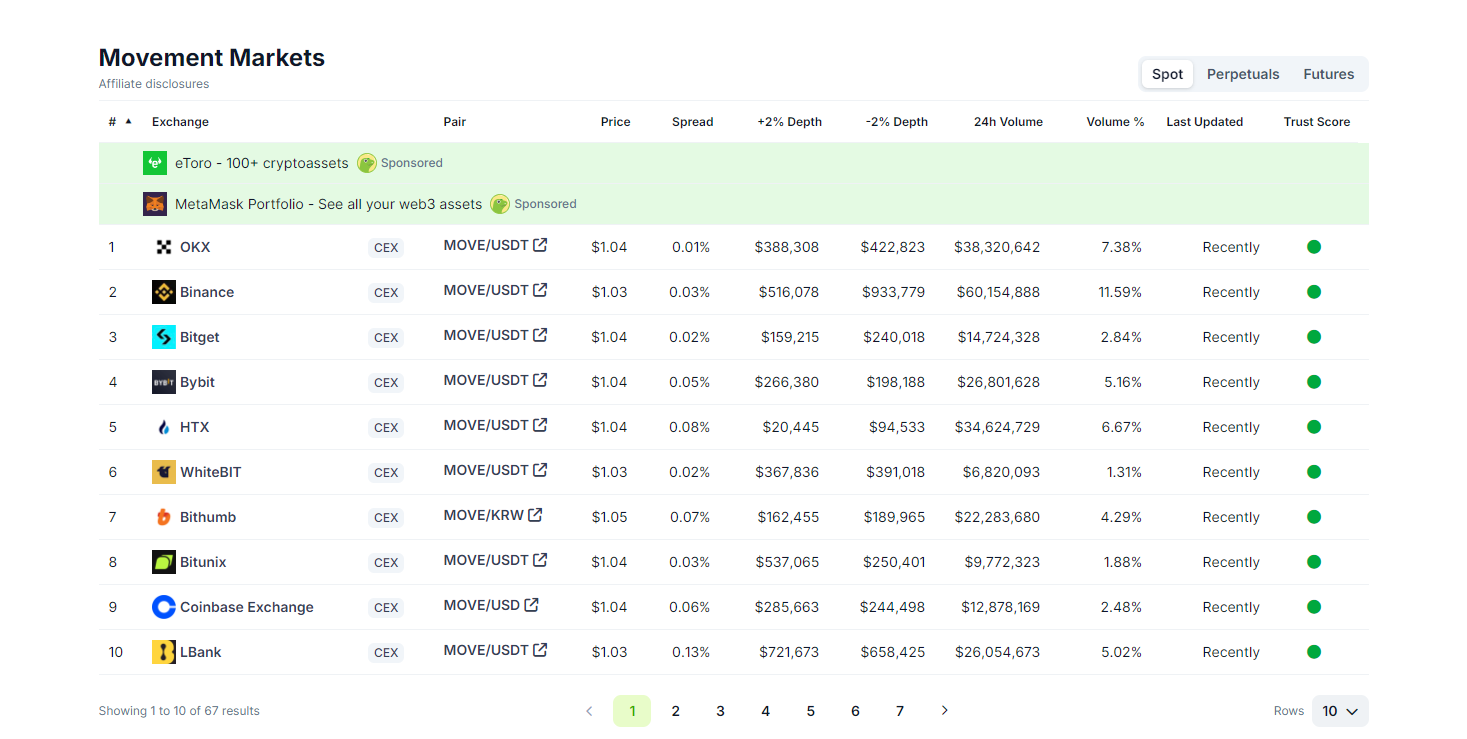Click the Coinbase Exchange logo icon
Viewport: 1467px width, 739px height.
tap(164, 607)
